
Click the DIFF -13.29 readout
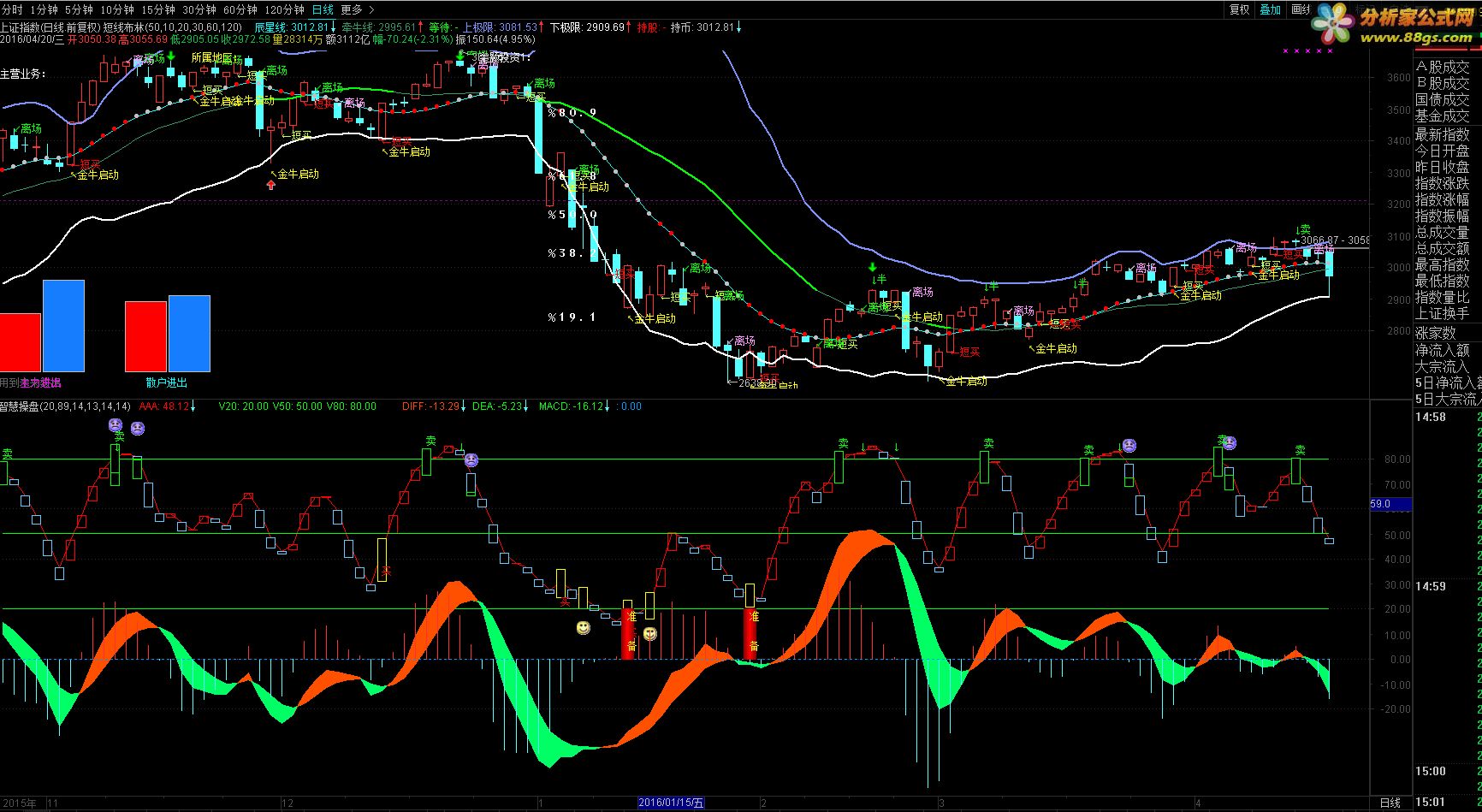point(432,406)
